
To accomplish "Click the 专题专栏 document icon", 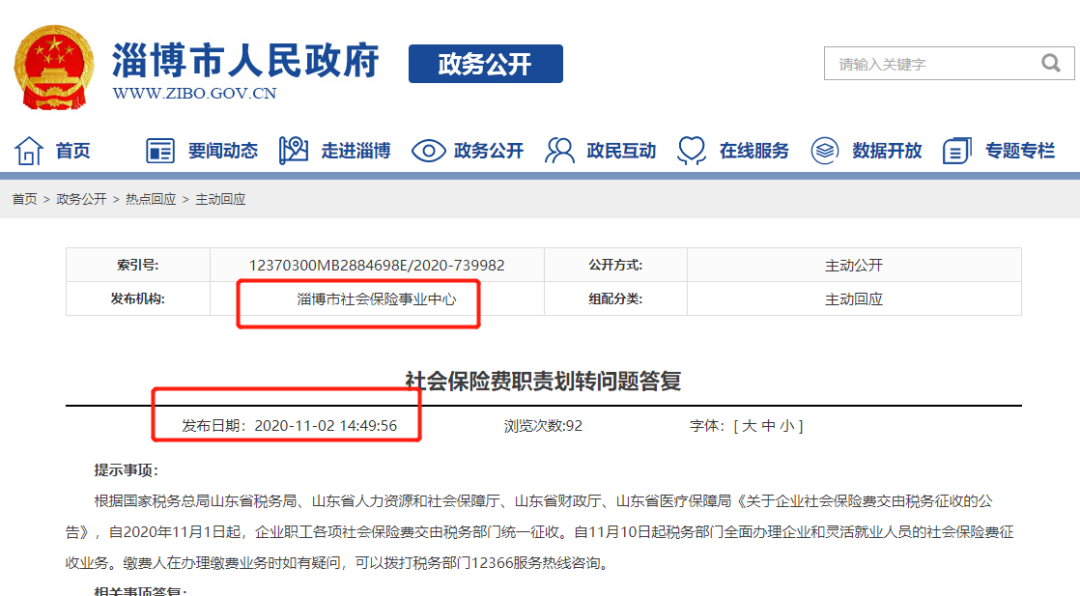I will point(956,149).
